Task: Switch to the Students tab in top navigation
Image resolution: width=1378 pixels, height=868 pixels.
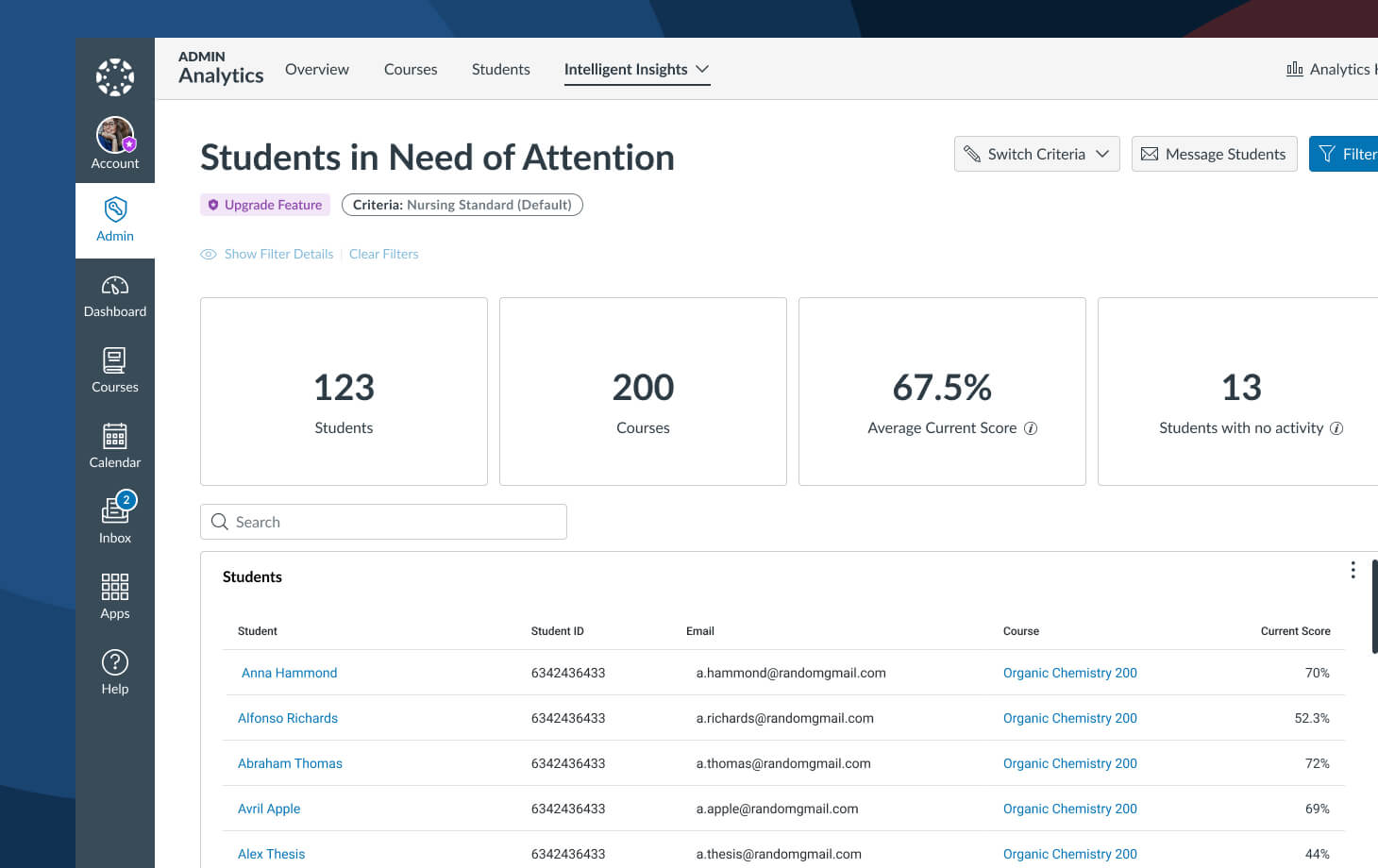Action: tap(500, 70)
